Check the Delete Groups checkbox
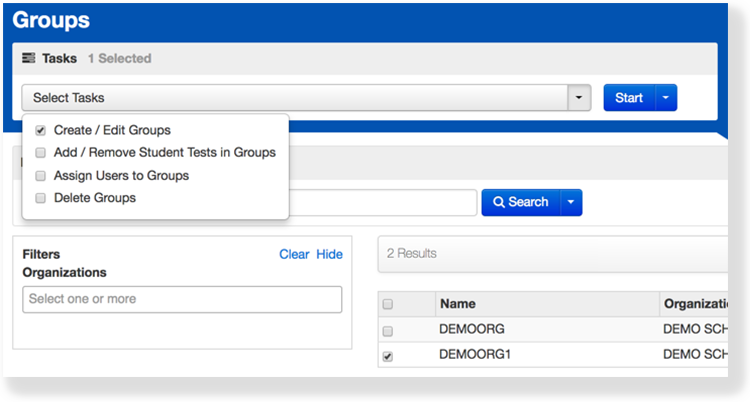750x402 pixels. (x=40, y=198)
